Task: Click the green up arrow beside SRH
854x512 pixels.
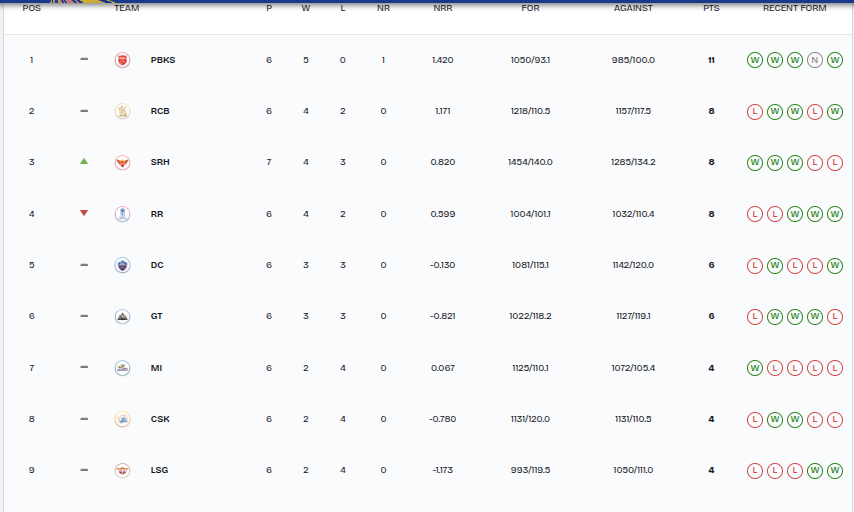Action: tap(84, 161)
